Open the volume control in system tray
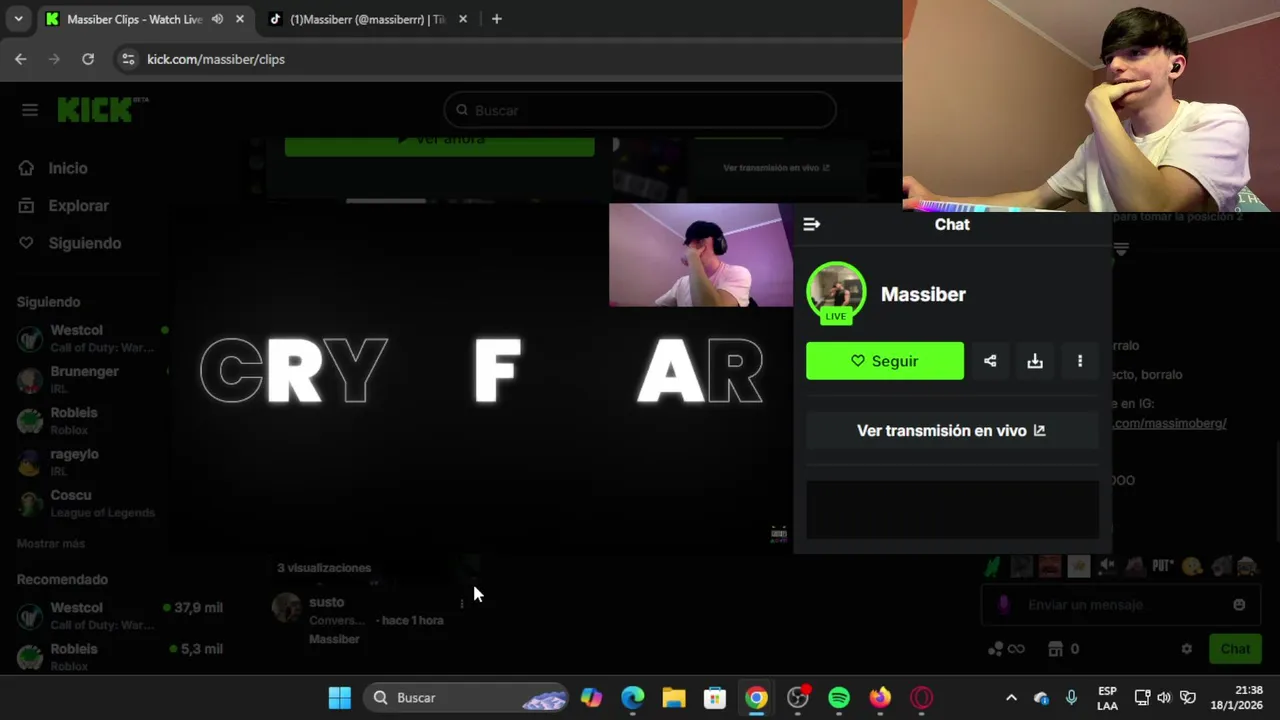Screen dimensions: 1280x720 (1164, 697)
